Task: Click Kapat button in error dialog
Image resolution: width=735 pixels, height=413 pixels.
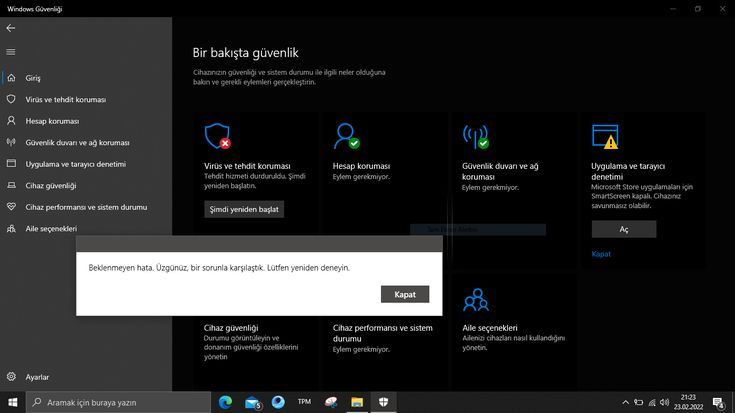Action: 405,294
